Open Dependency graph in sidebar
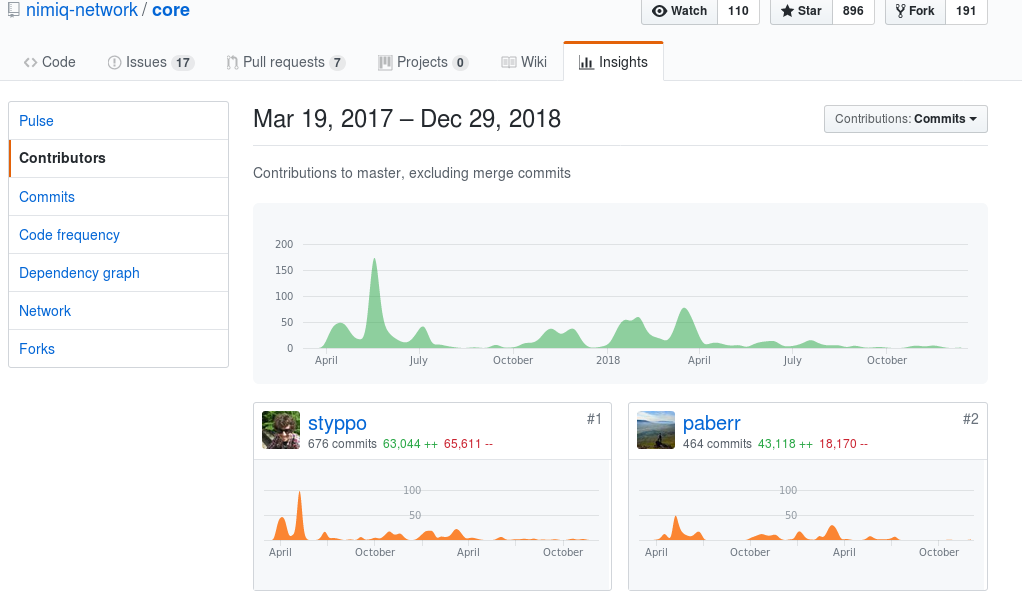The width and height of the screenshot is (1022, 600). pos(119,272)
